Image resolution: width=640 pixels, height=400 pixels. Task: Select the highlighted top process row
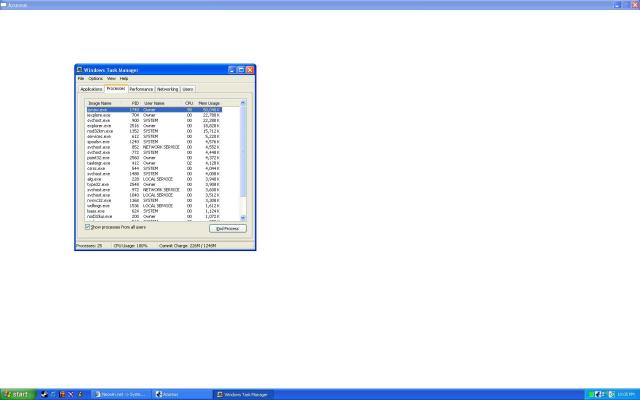[154, 110]
